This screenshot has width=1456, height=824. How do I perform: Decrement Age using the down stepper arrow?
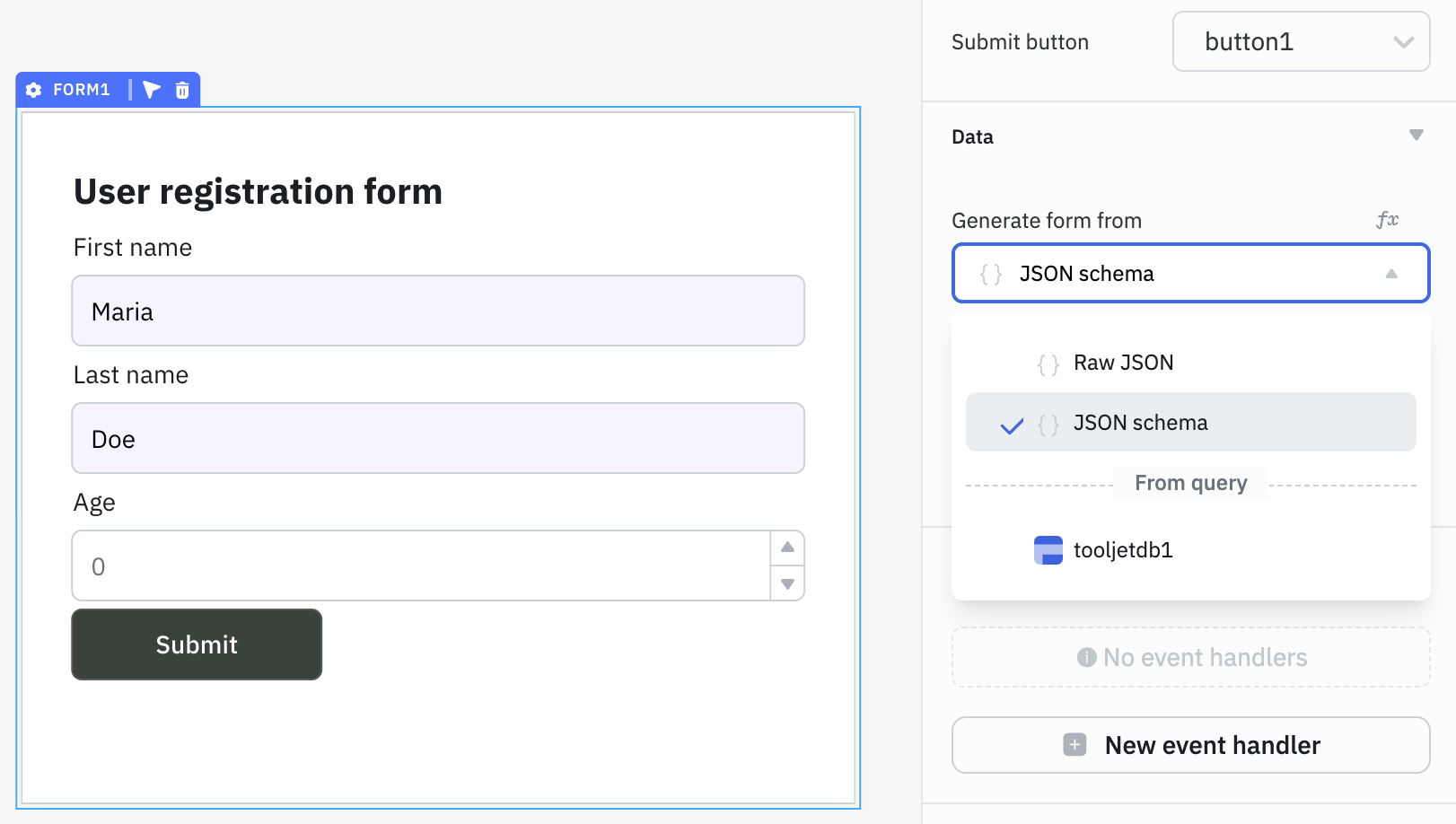[787, 583]
